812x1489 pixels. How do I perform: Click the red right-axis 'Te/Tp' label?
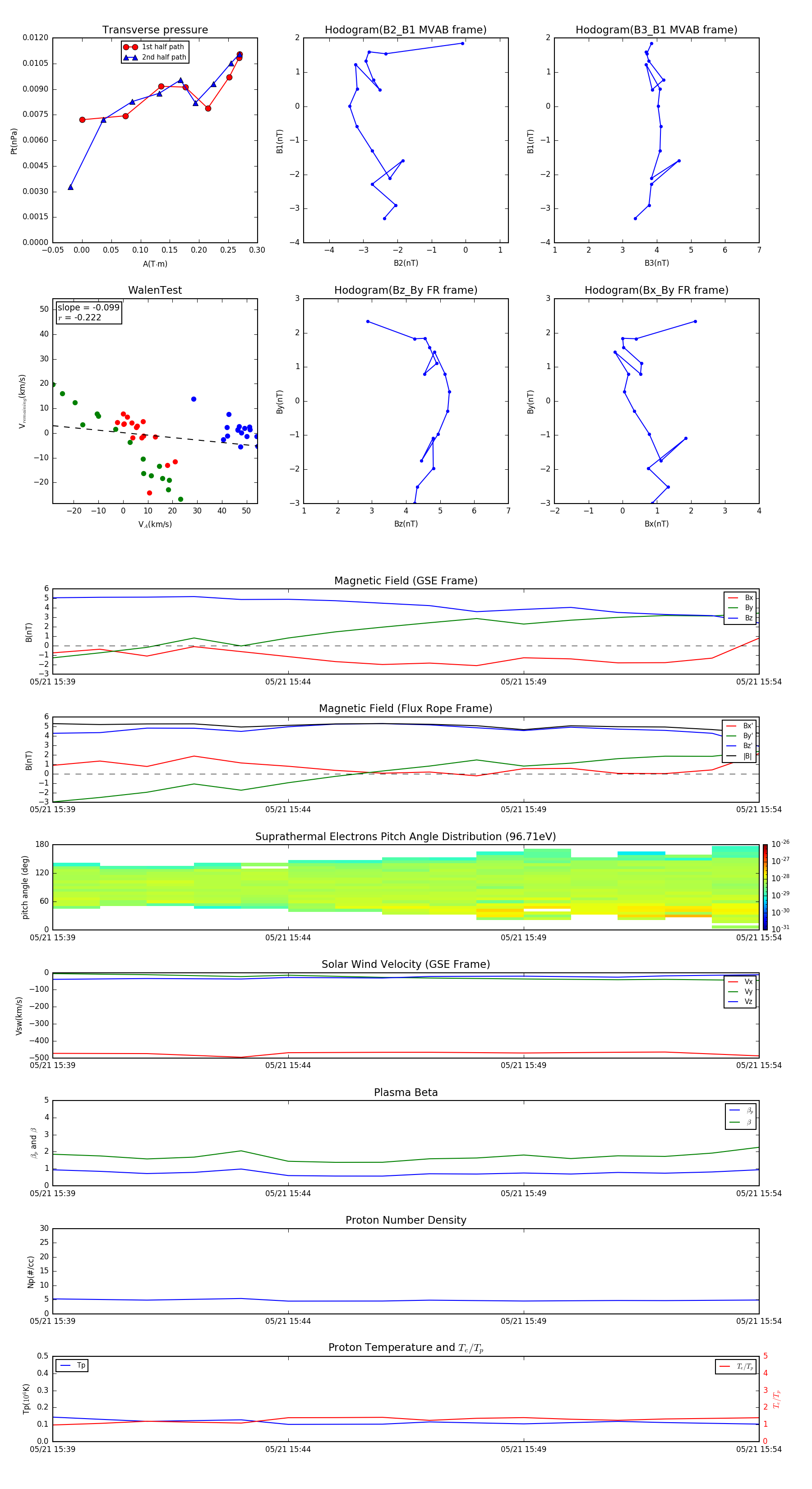click(x=777, y=1399)
